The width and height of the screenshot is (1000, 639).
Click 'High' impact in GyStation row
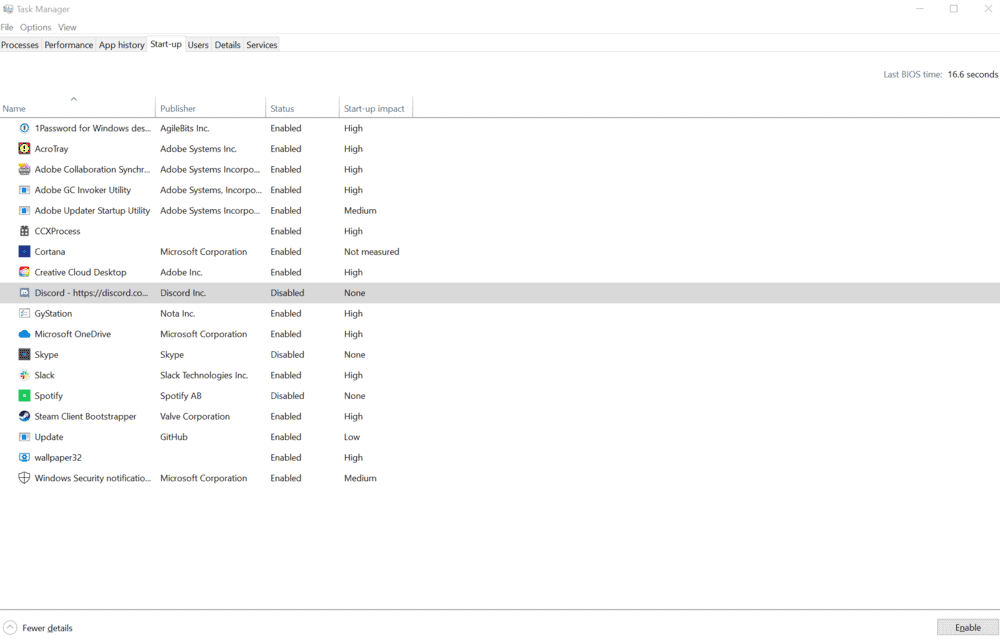click(x=353, y=314)
